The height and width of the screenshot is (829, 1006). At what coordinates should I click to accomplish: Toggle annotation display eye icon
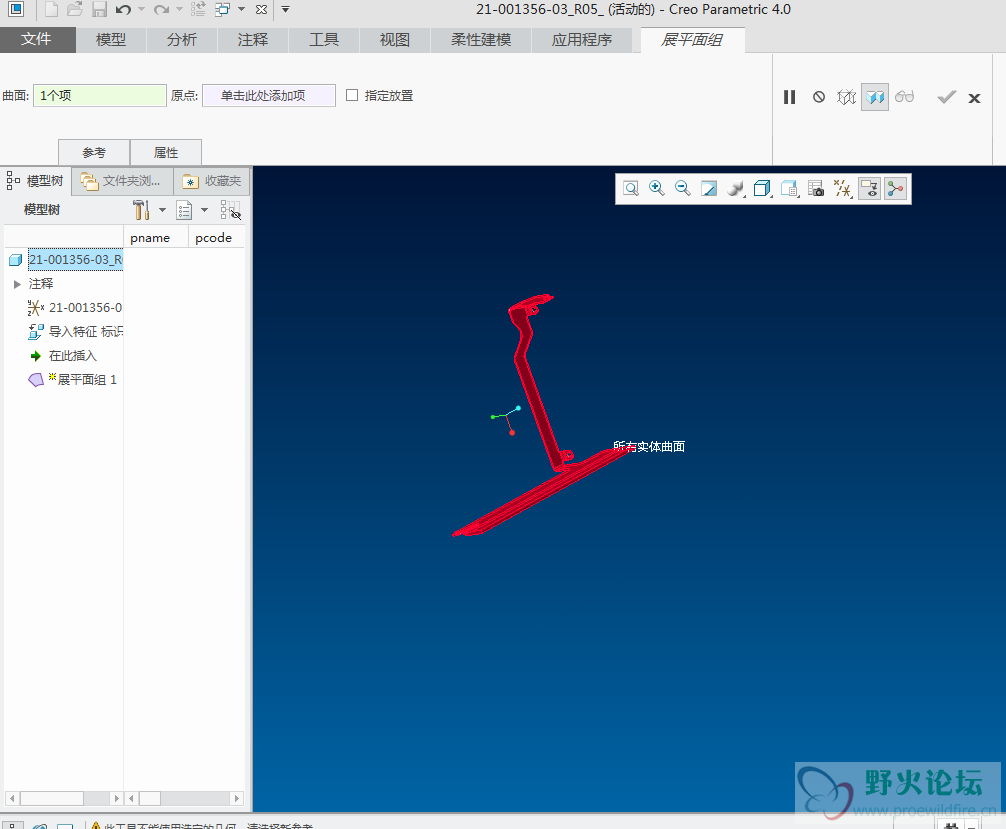(x=869, y=189)
